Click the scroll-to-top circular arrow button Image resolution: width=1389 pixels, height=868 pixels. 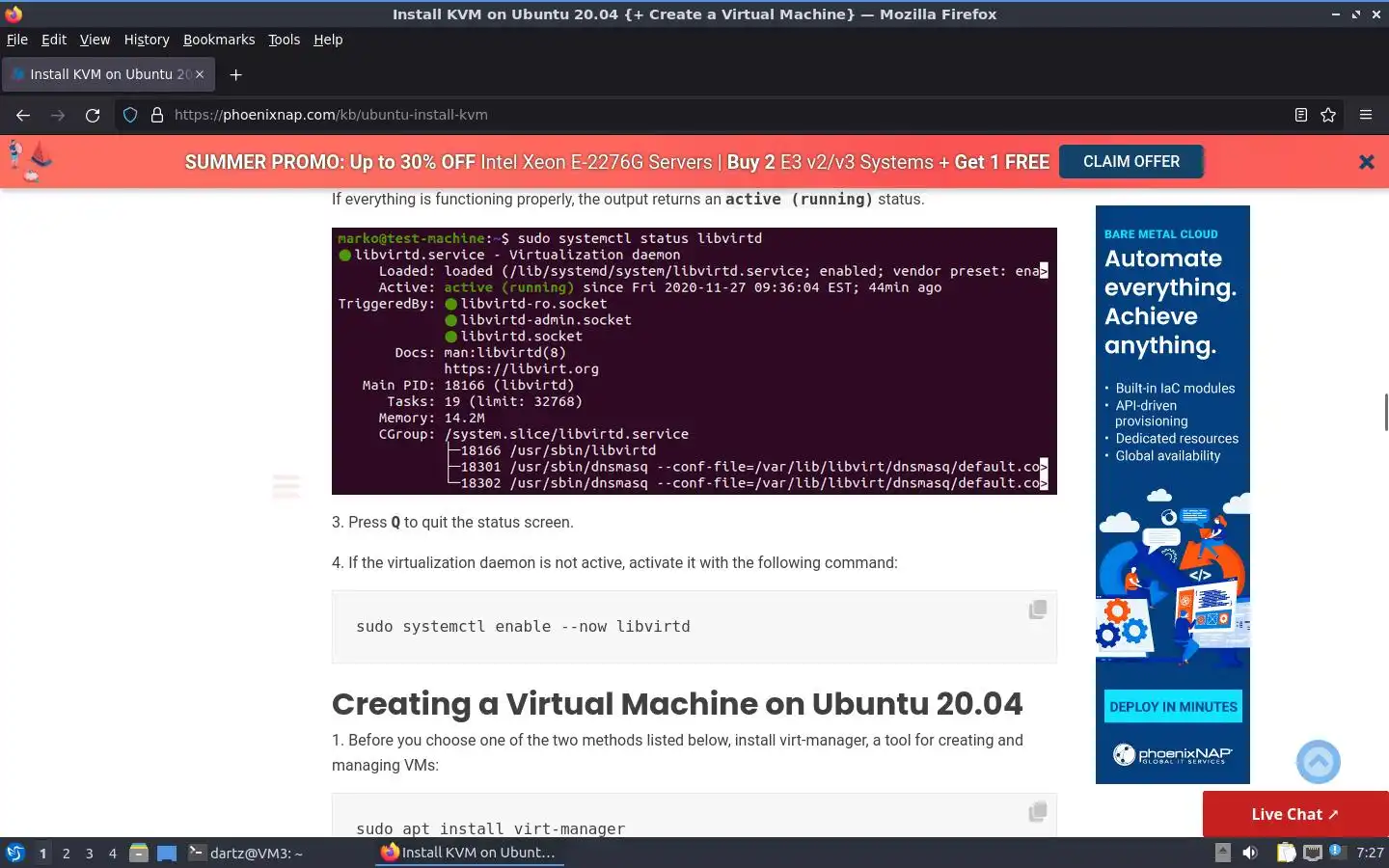pos(1319,762)
